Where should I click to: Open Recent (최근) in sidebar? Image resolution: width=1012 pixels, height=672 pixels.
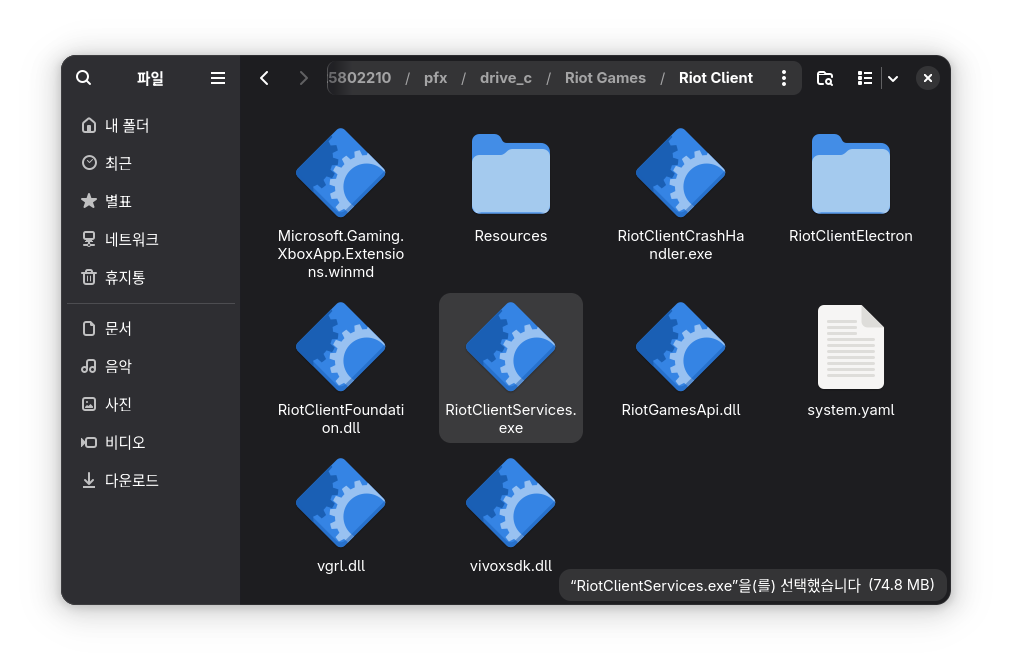click(x=118, y=163)
